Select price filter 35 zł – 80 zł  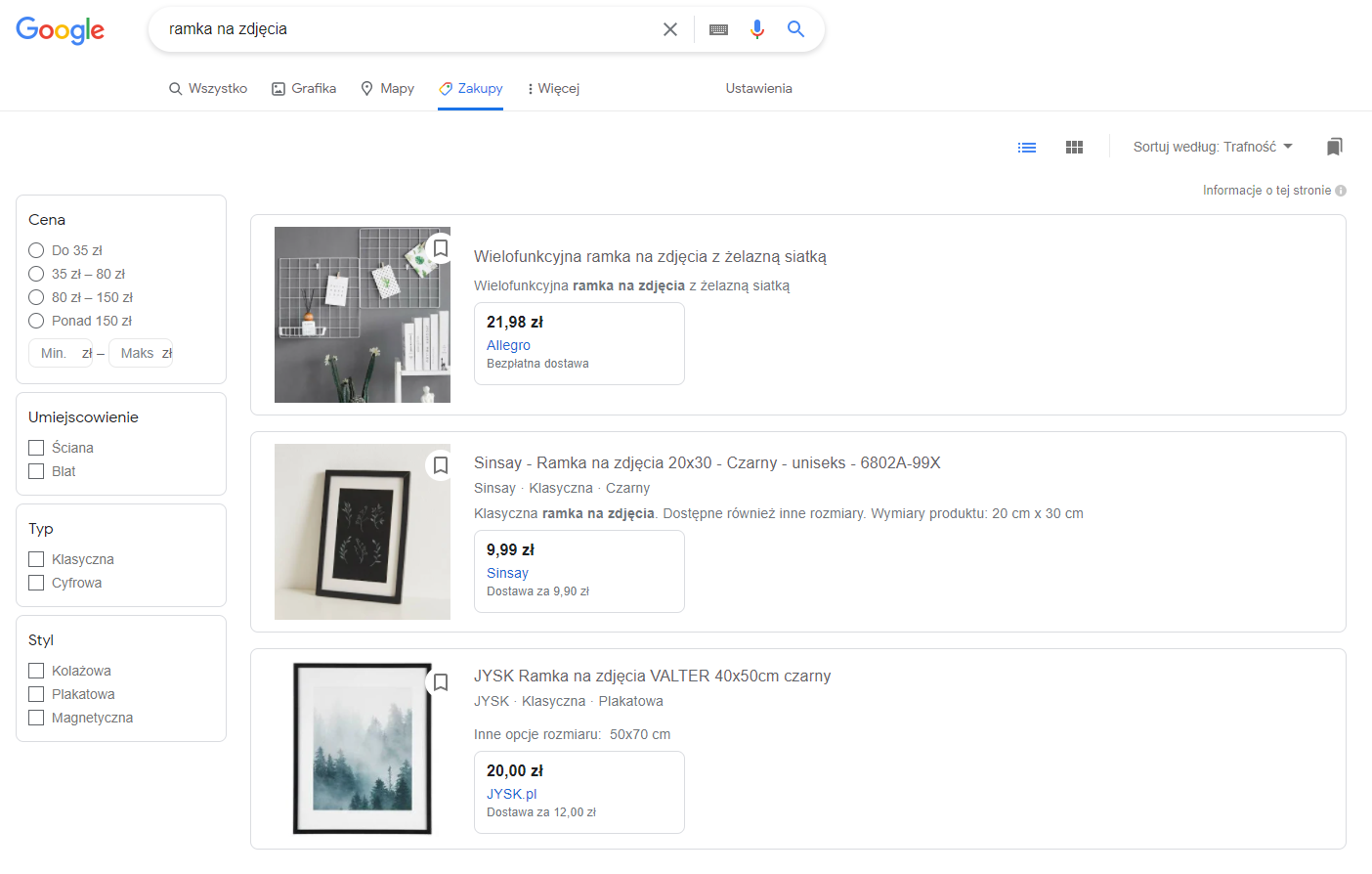point(36,274)
